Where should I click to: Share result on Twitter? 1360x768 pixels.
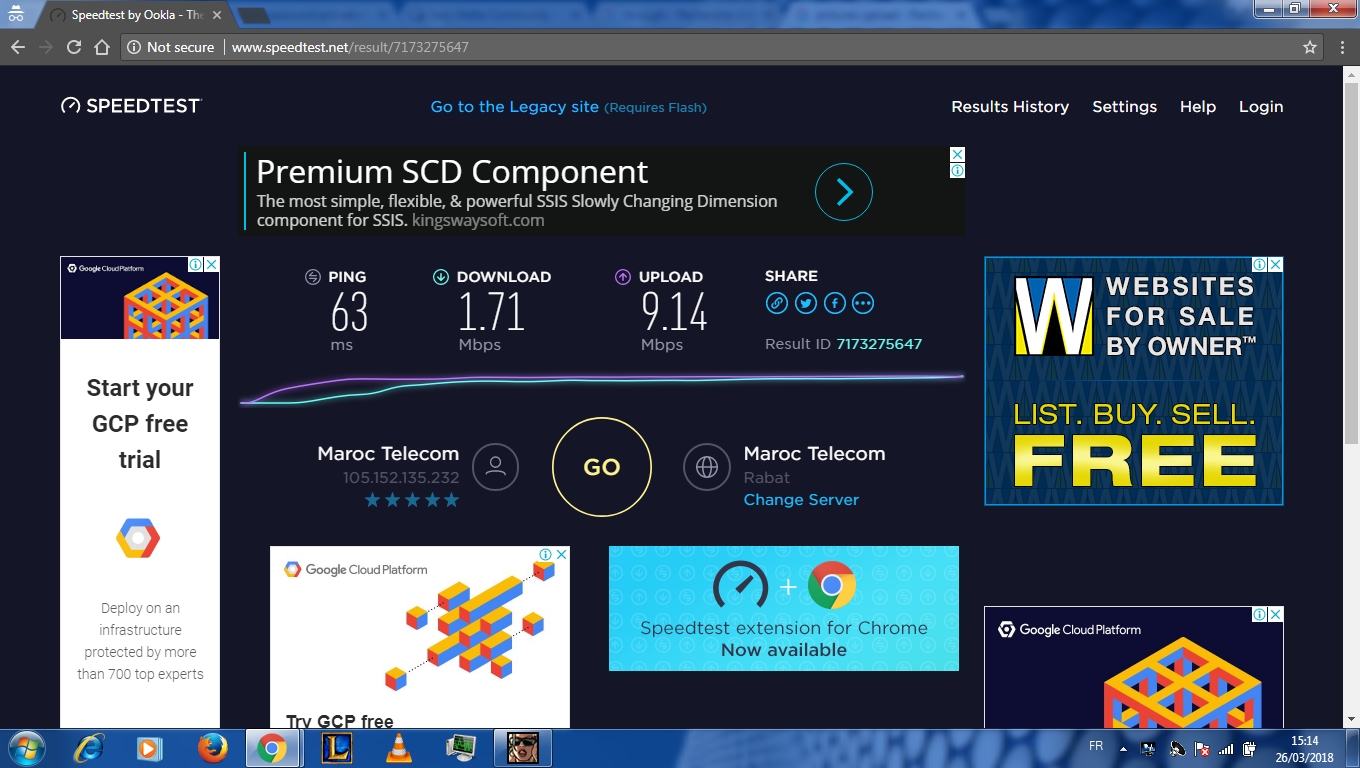coord(806,303)
